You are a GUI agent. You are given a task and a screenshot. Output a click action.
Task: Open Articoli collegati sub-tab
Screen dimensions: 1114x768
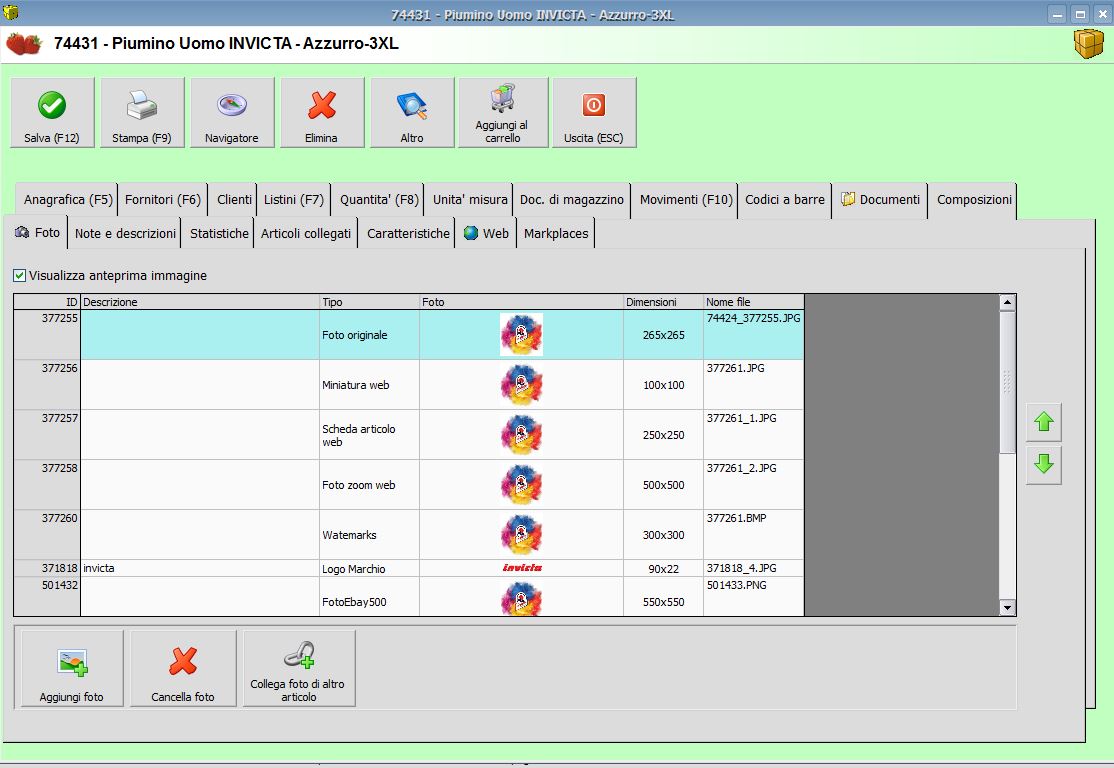(x=305, y=233)
